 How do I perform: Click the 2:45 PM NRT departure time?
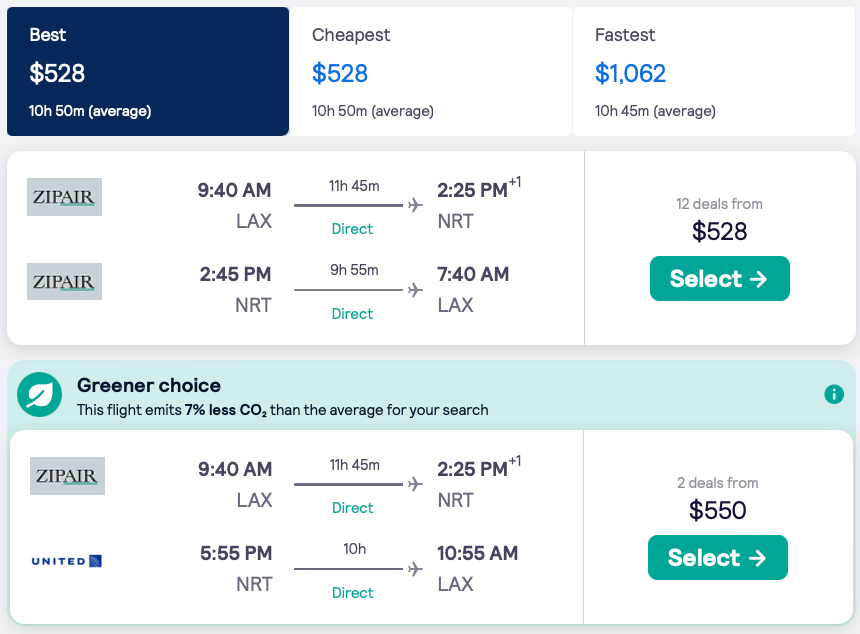pos(235,274)
